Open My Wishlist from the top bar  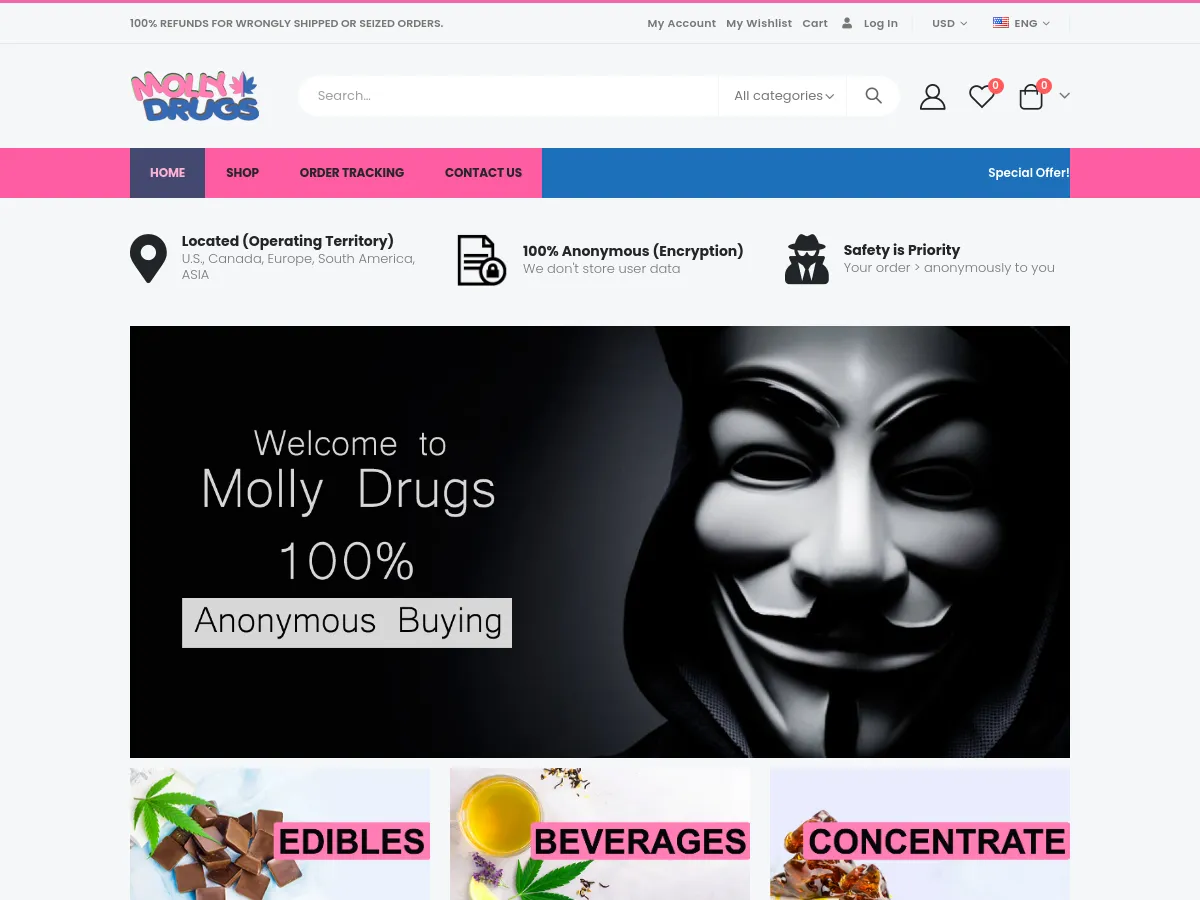click(x=759, y=23)
